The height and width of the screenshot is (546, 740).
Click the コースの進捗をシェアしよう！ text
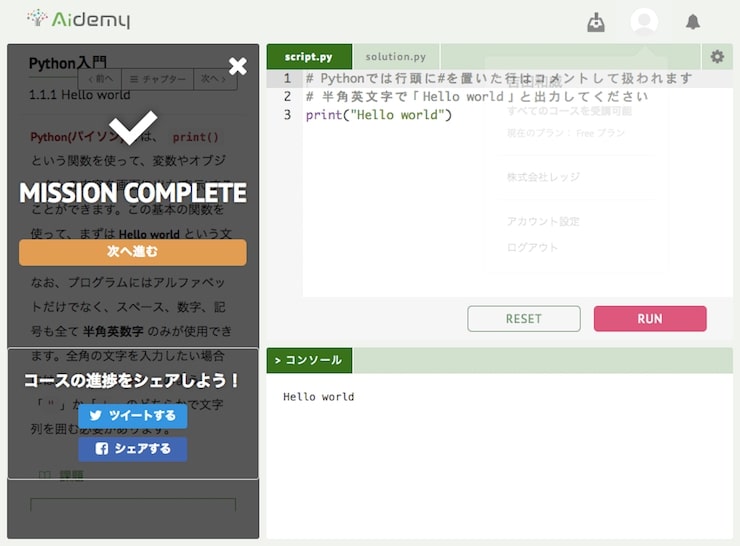click(x=133, y=380)
